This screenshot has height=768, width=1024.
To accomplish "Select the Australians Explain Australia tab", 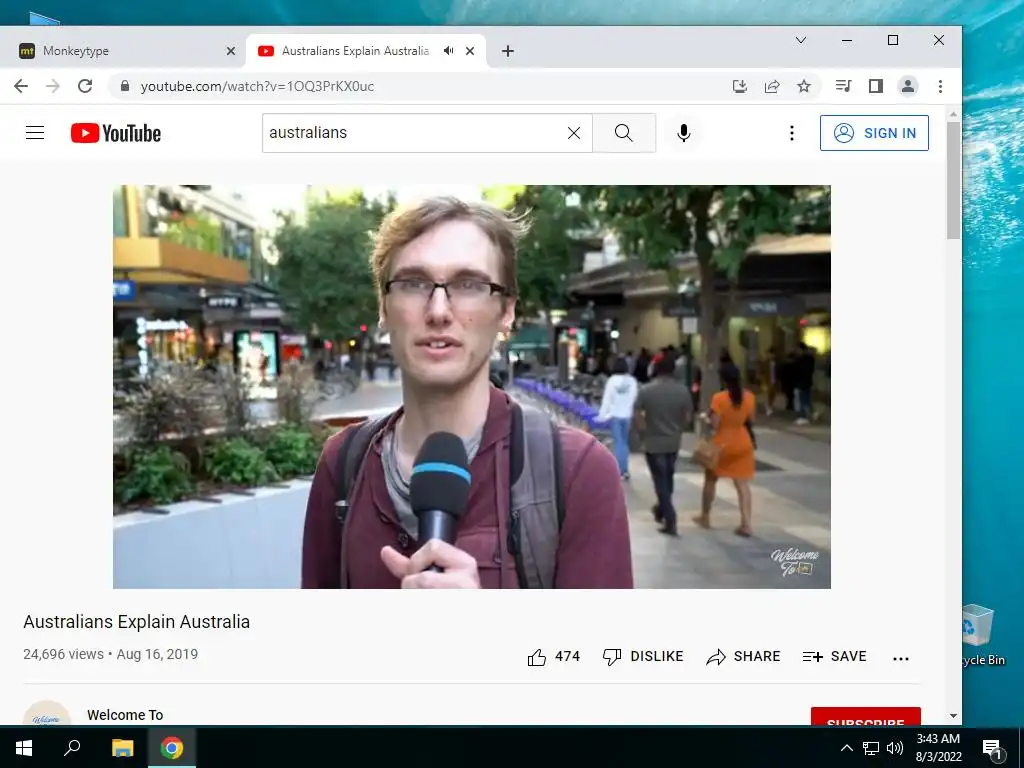I will click(355, 51).
